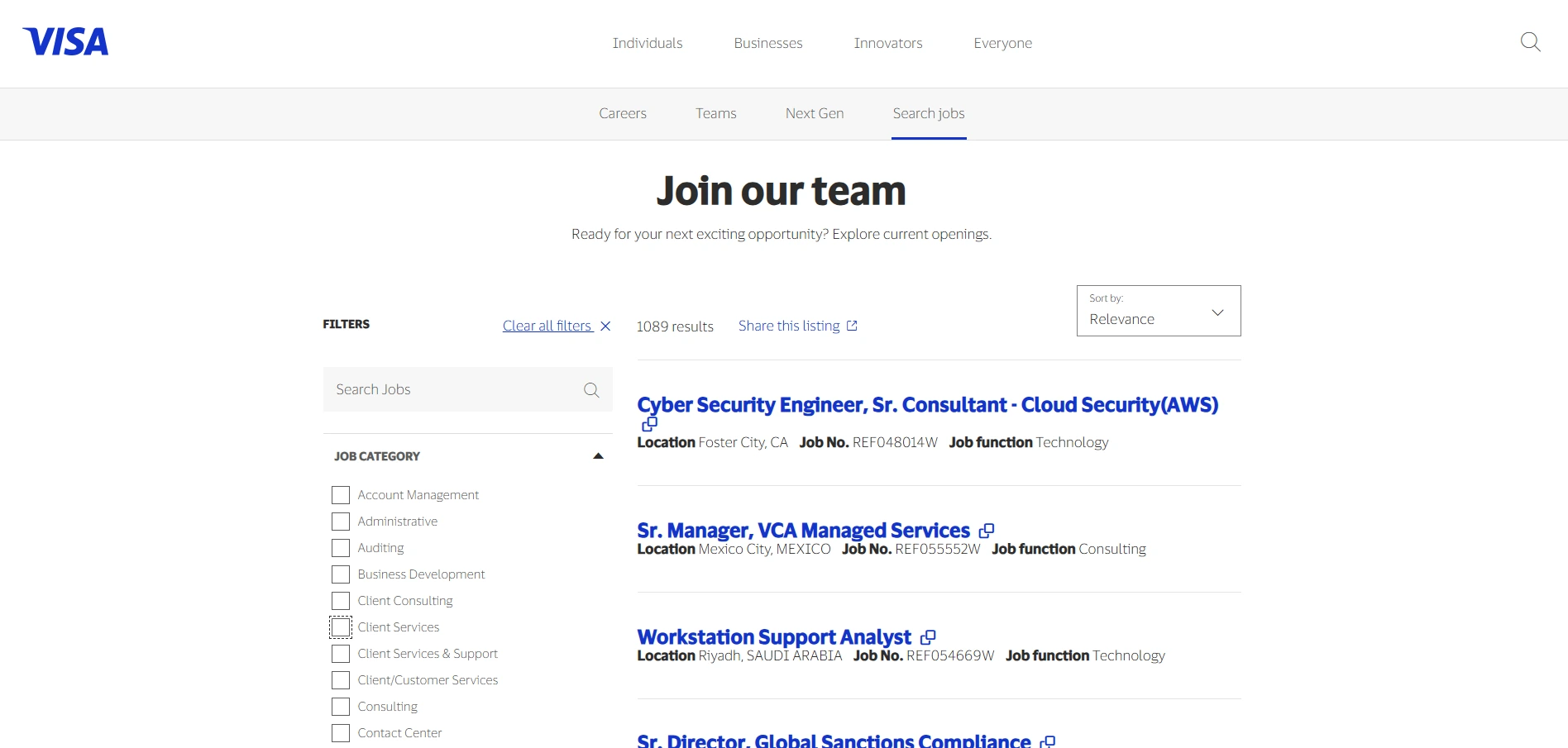Screen dimensions: 1568x748
Task: Click new-window icon beside Sr. Director, Global Sanctions Compliance
Action: click(x=1048, y=741)
